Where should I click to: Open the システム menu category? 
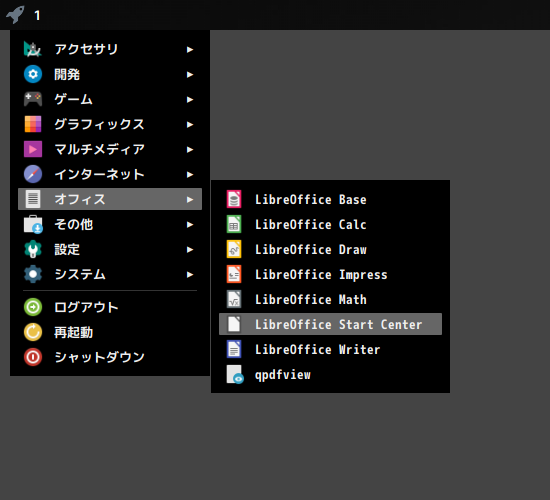[x=110, y=274]
